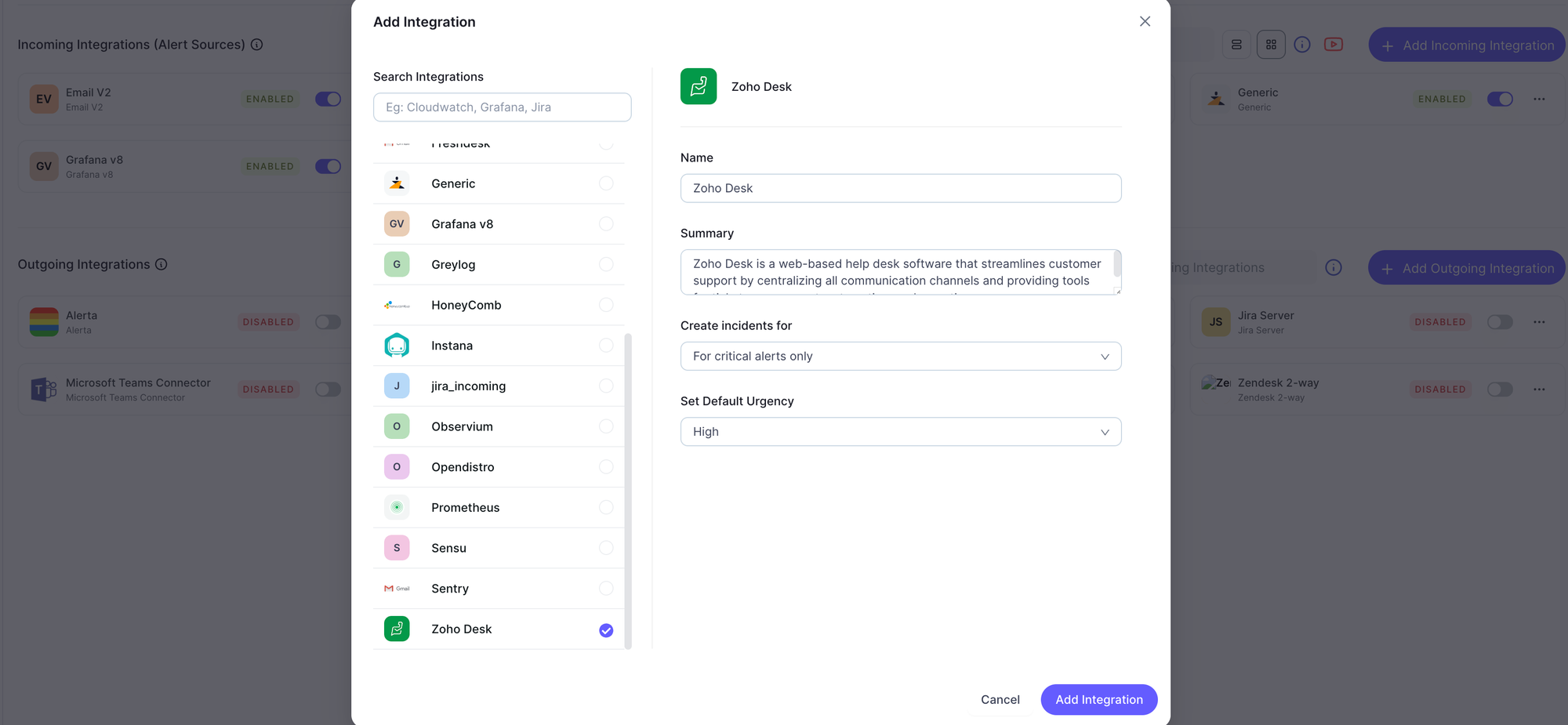Select the Opendistro list row
This screenshot has height=725, width=1568.
coord(499,467)
